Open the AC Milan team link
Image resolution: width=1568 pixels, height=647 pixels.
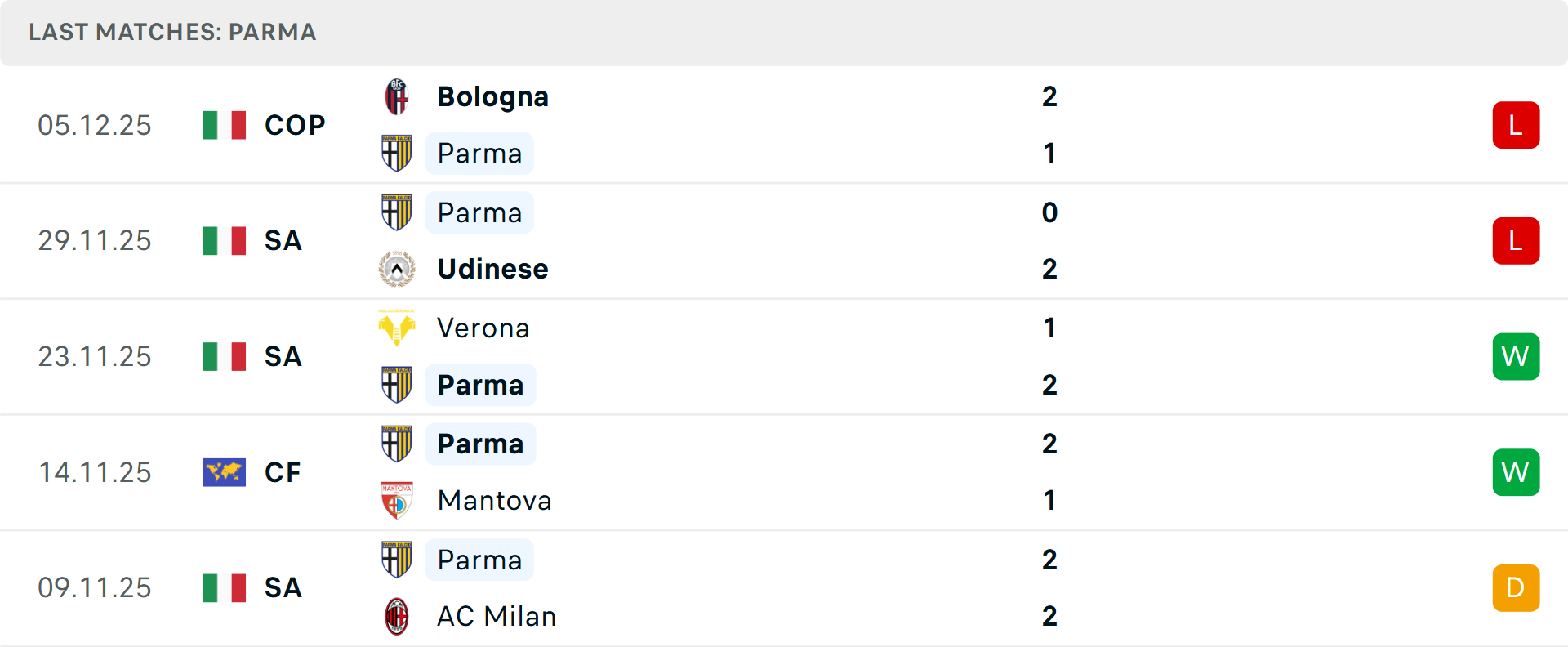(x=497, y=616)
